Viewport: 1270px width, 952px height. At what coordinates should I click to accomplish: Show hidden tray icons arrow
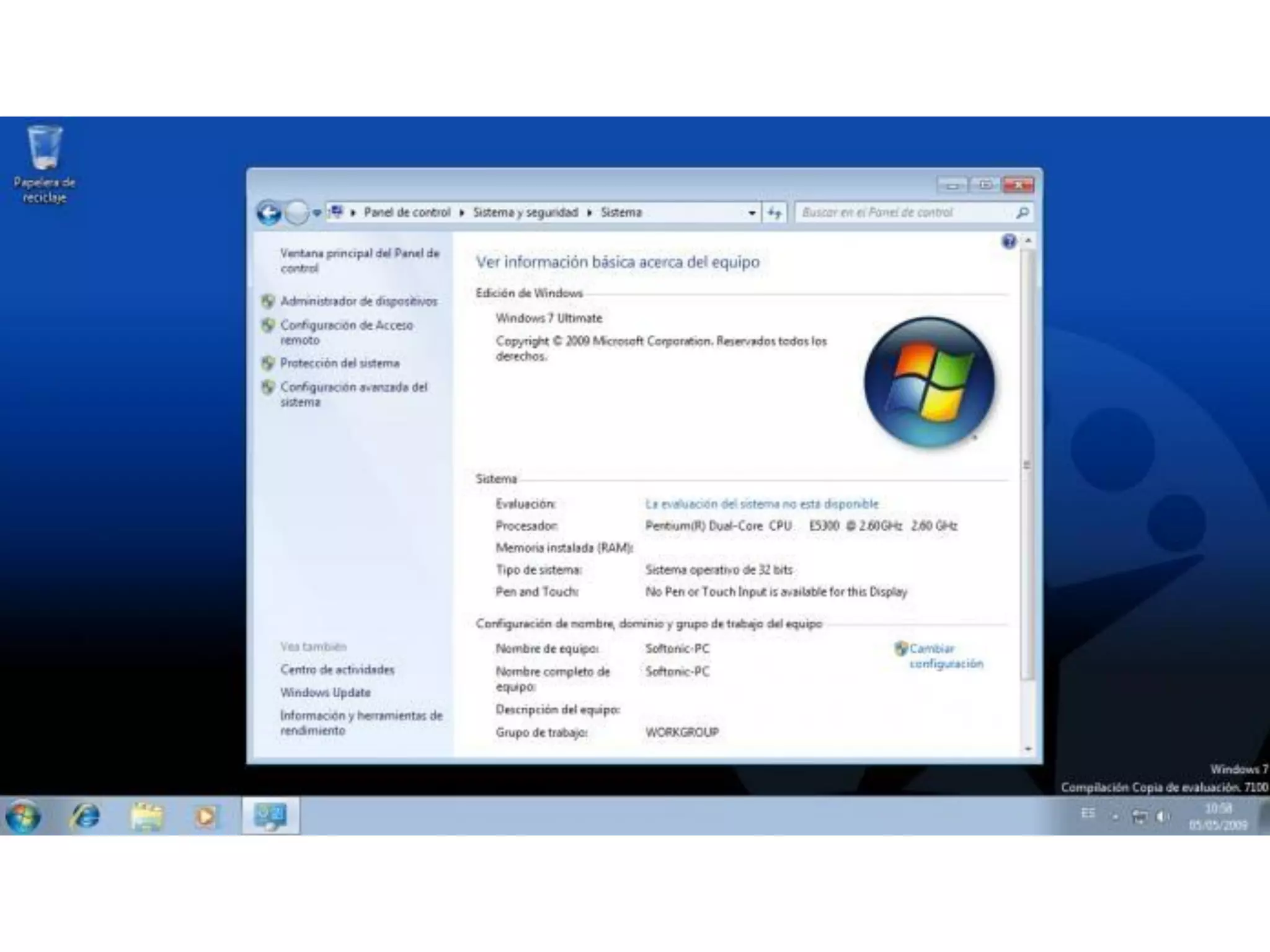coord(1115,818)
